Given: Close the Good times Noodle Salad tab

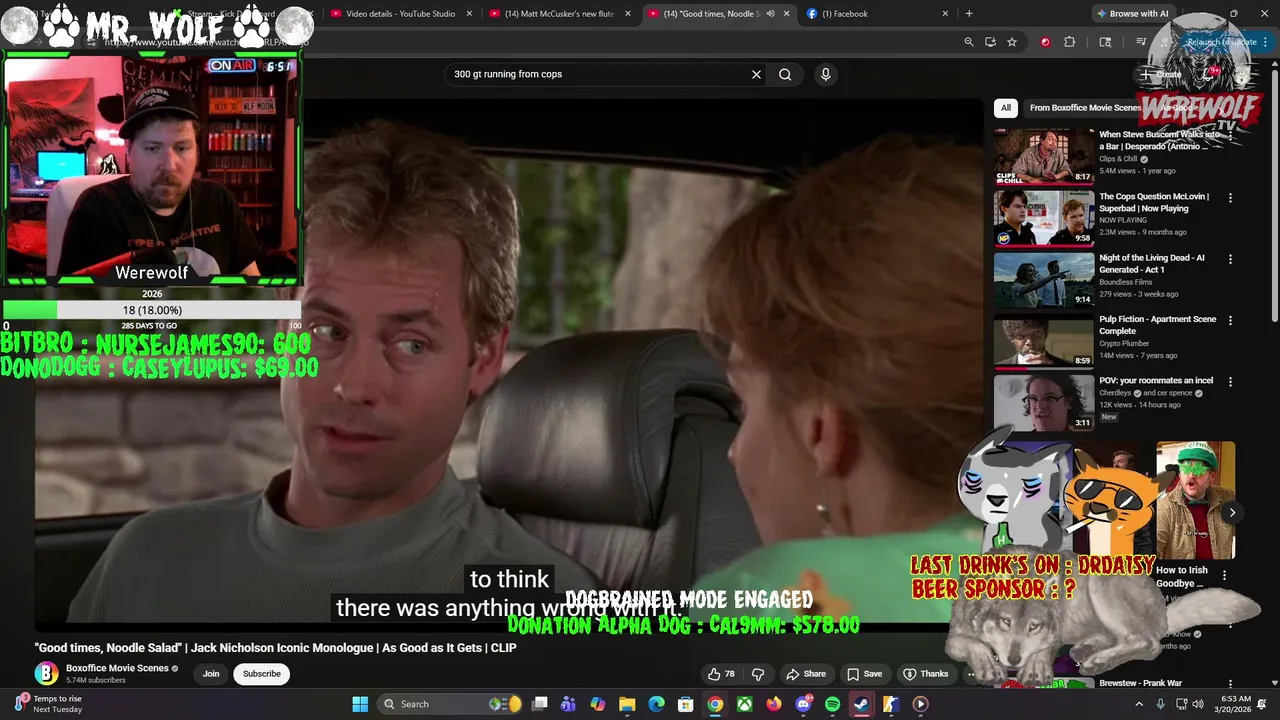Looking at the screenshot, I should [x=787, y=14].
